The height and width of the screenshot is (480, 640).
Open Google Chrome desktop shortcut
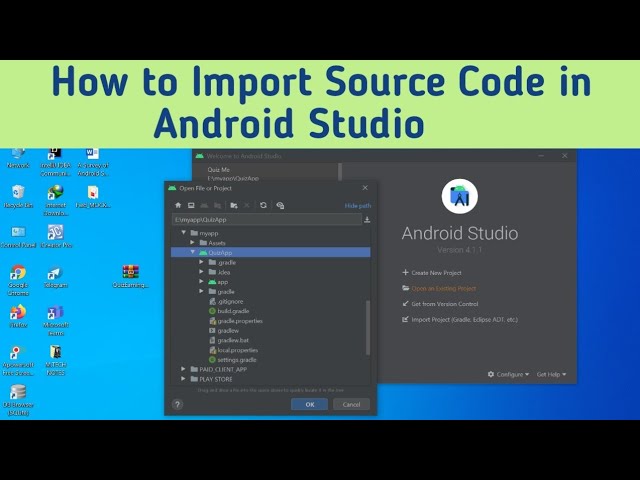(18, 280)
